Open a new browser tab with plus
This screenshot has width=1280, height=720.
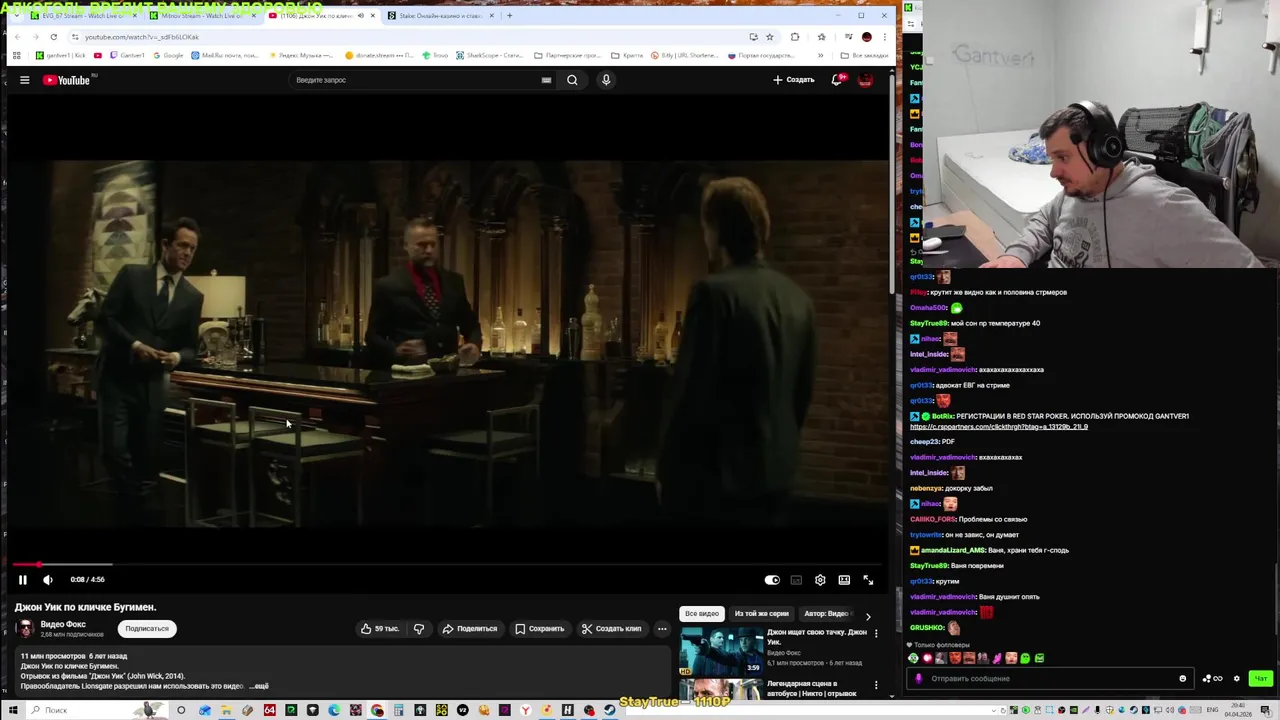pyautogui.click(x=509, y=16)
